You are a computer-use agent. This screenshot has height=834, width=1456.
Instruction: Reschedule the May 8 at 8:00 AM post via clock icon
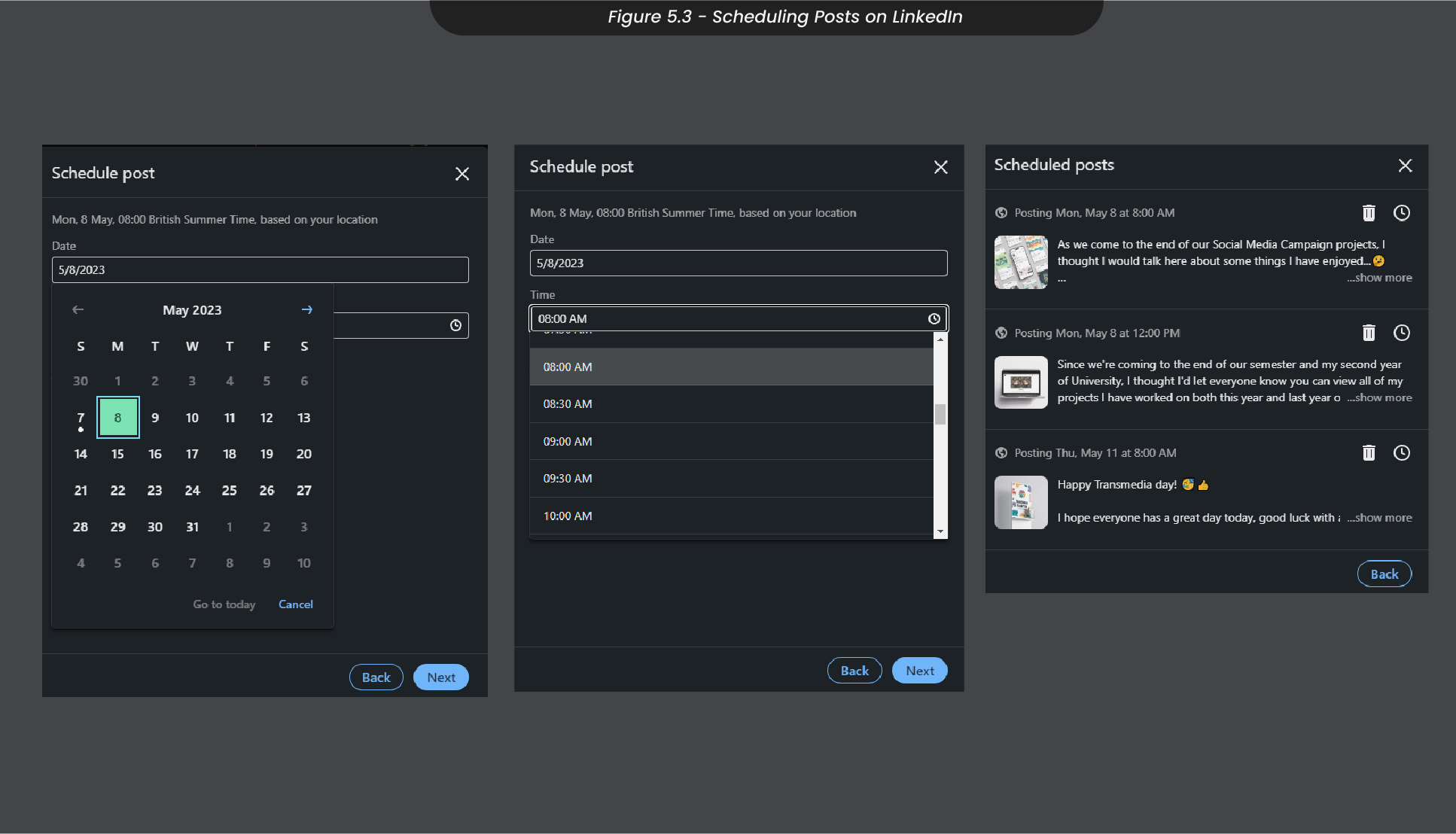point(1401,213)
